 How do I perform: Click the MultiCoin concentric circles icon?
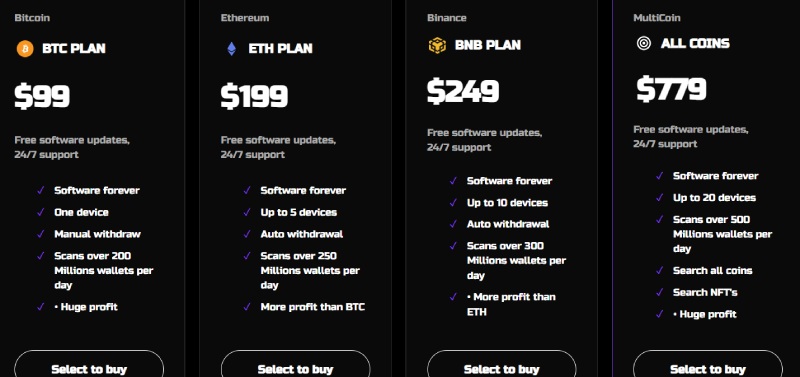[x=644, y=43]
